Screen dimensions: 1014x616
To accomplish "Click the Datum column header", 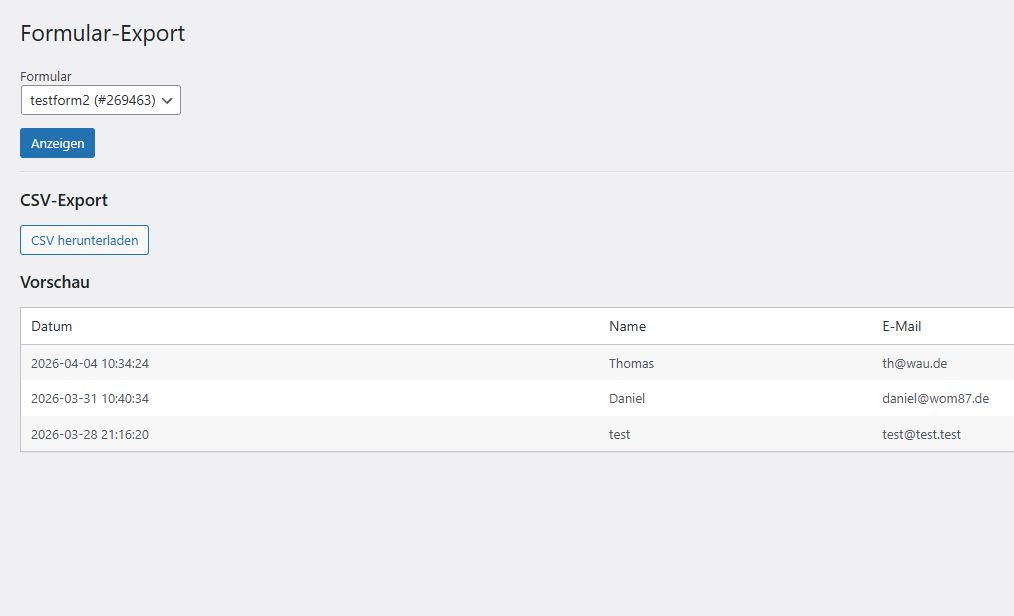I will pos(52,326).
